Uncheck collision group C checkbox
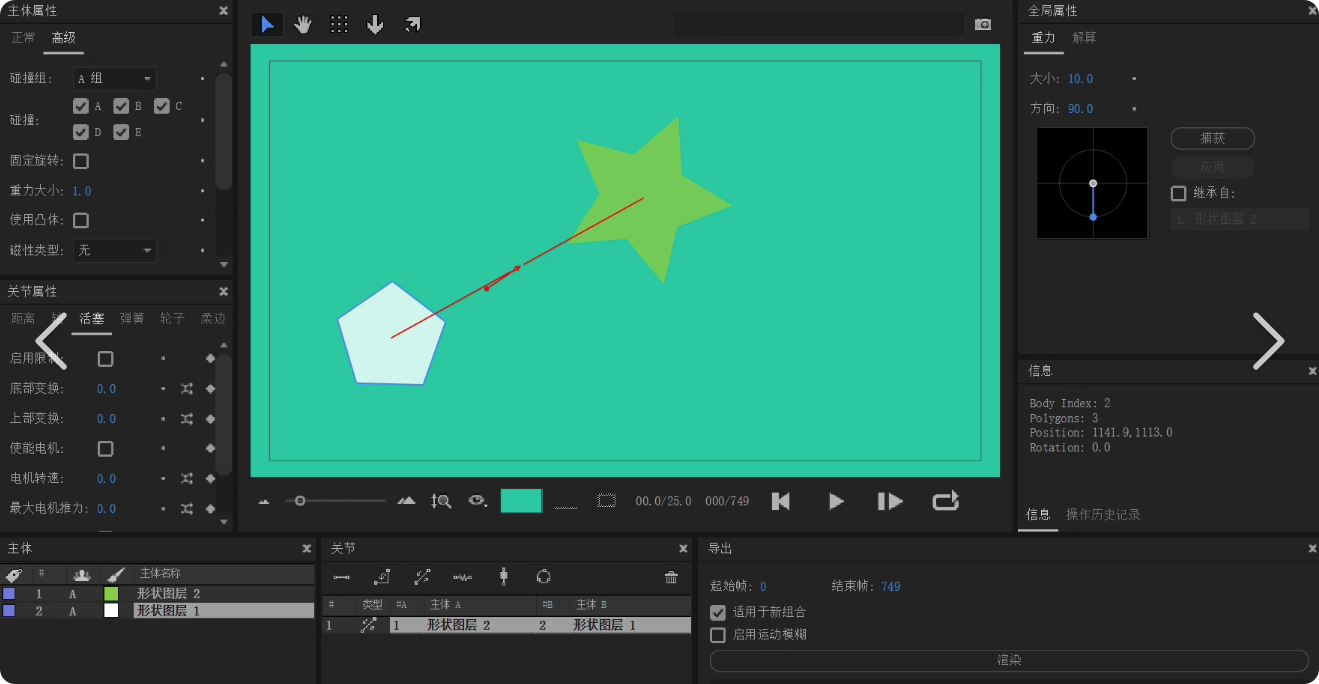This screenshot has height=684, width=1319. pyautogui.click(x=161, y=106)
